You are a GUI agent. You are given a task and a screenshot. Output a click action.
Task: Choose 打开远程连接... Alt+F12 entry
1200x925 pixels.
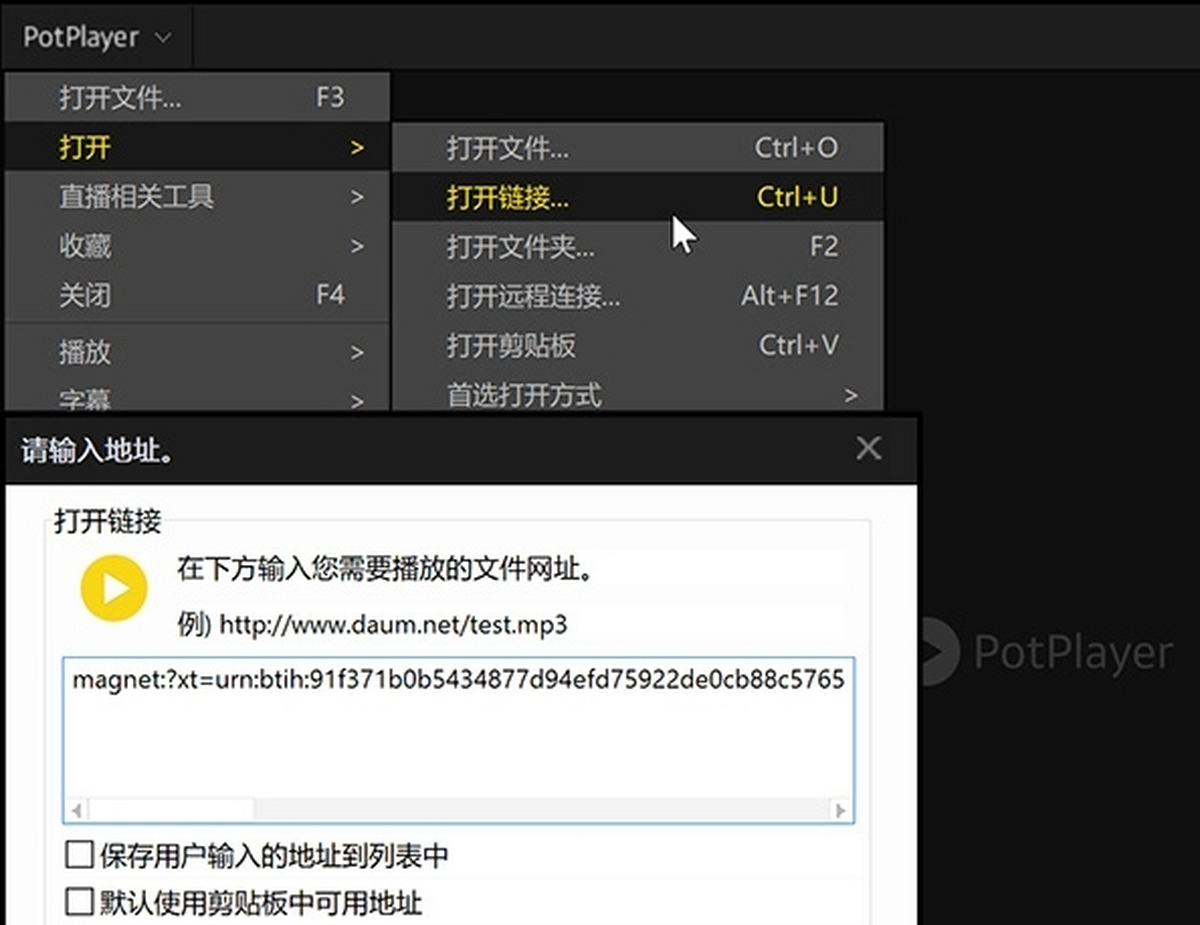pyautogui.click(x=638, y=296)
